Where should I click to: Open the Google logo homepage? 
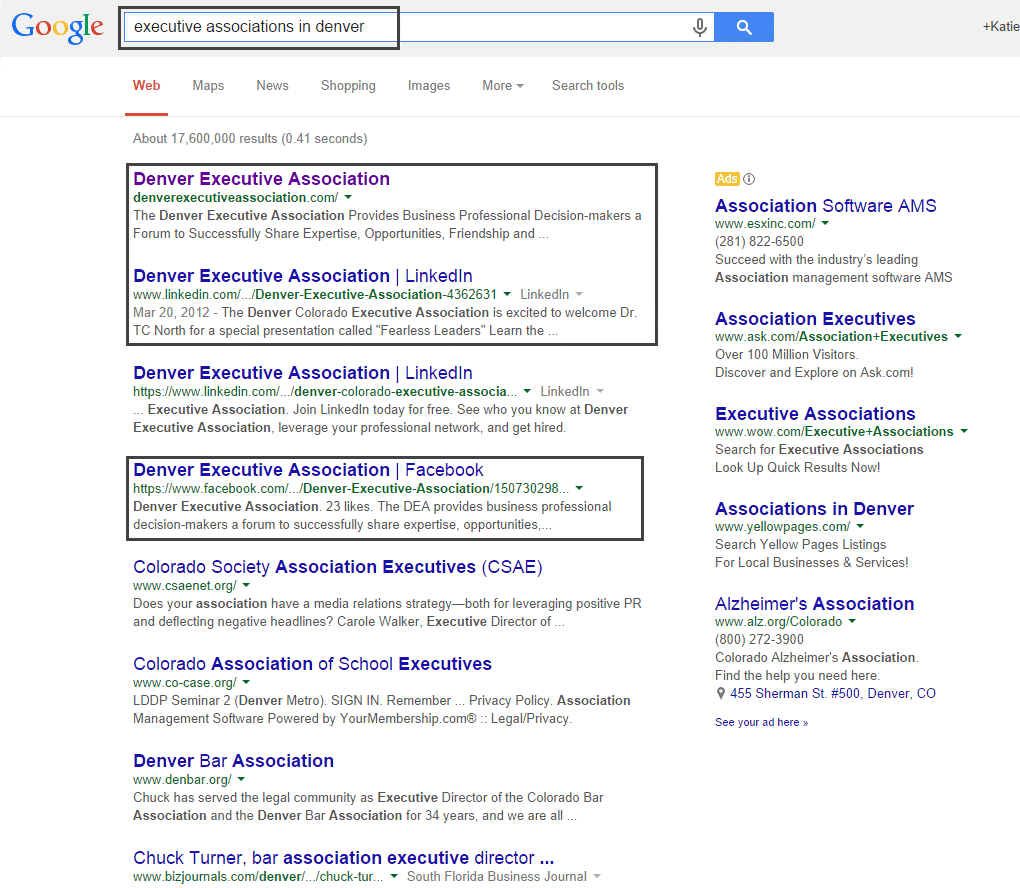(x=57, y=27)
